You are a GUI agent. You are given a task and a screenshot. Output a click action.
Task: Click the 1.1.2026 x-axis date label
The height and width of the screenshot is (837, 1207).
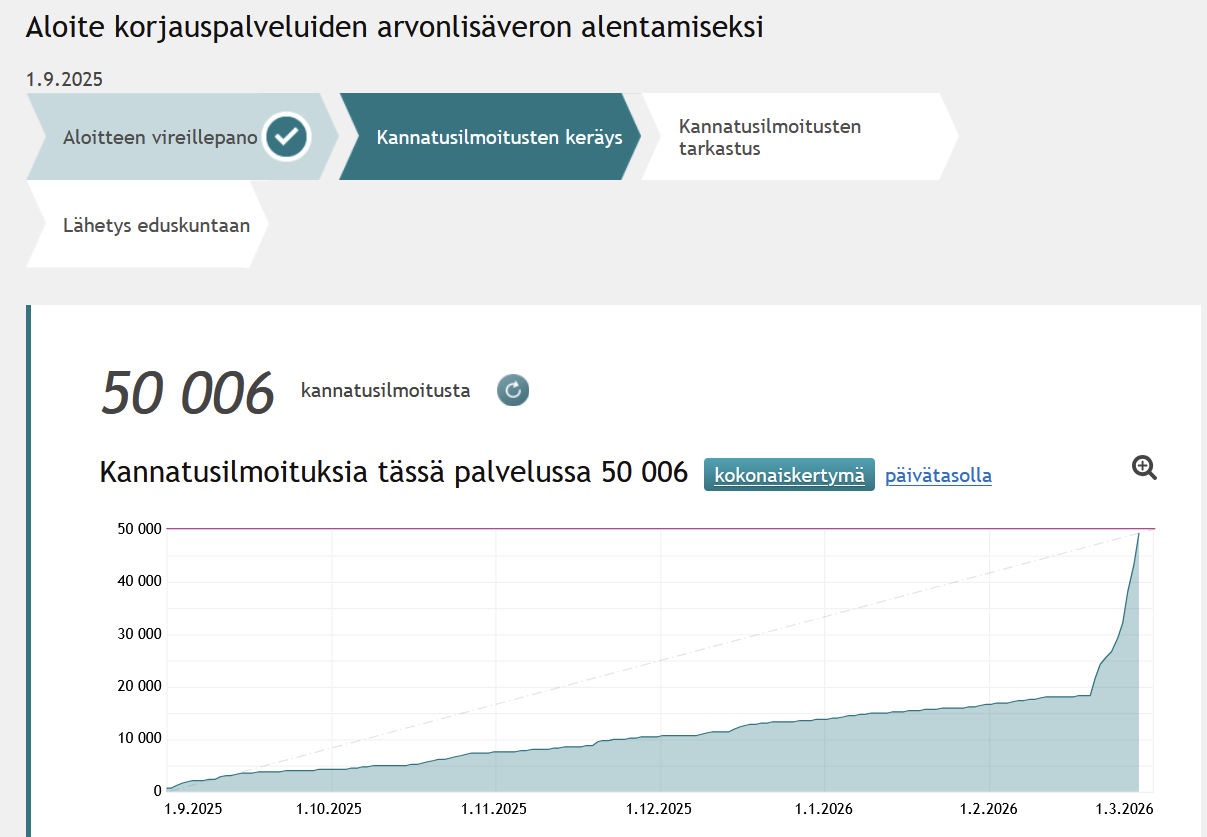(823, 808)
